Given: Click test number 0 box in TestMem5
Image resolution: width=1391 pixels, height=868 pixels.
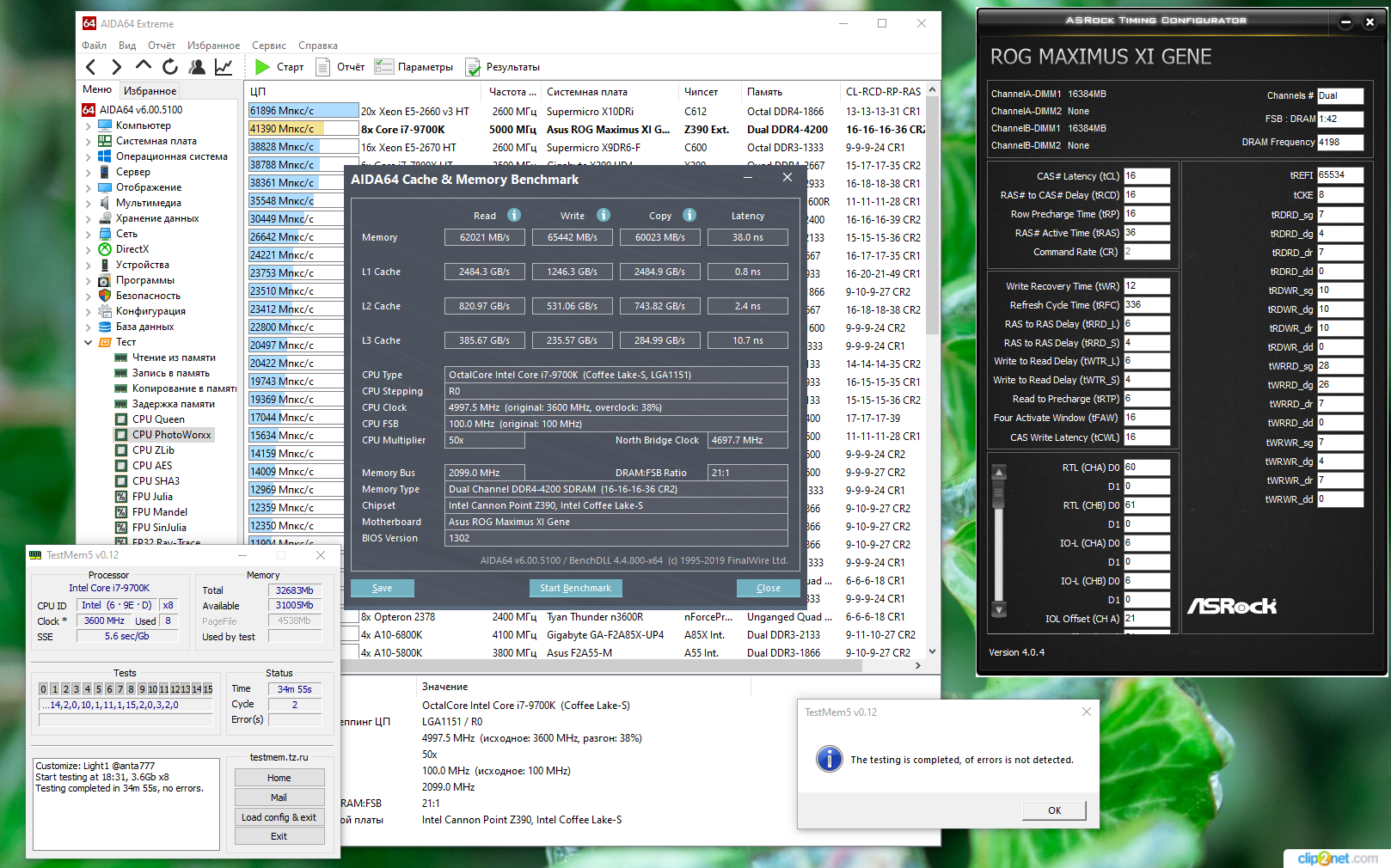Looking at the screenshot, I should pyautogui.click(x=44, y=689).
